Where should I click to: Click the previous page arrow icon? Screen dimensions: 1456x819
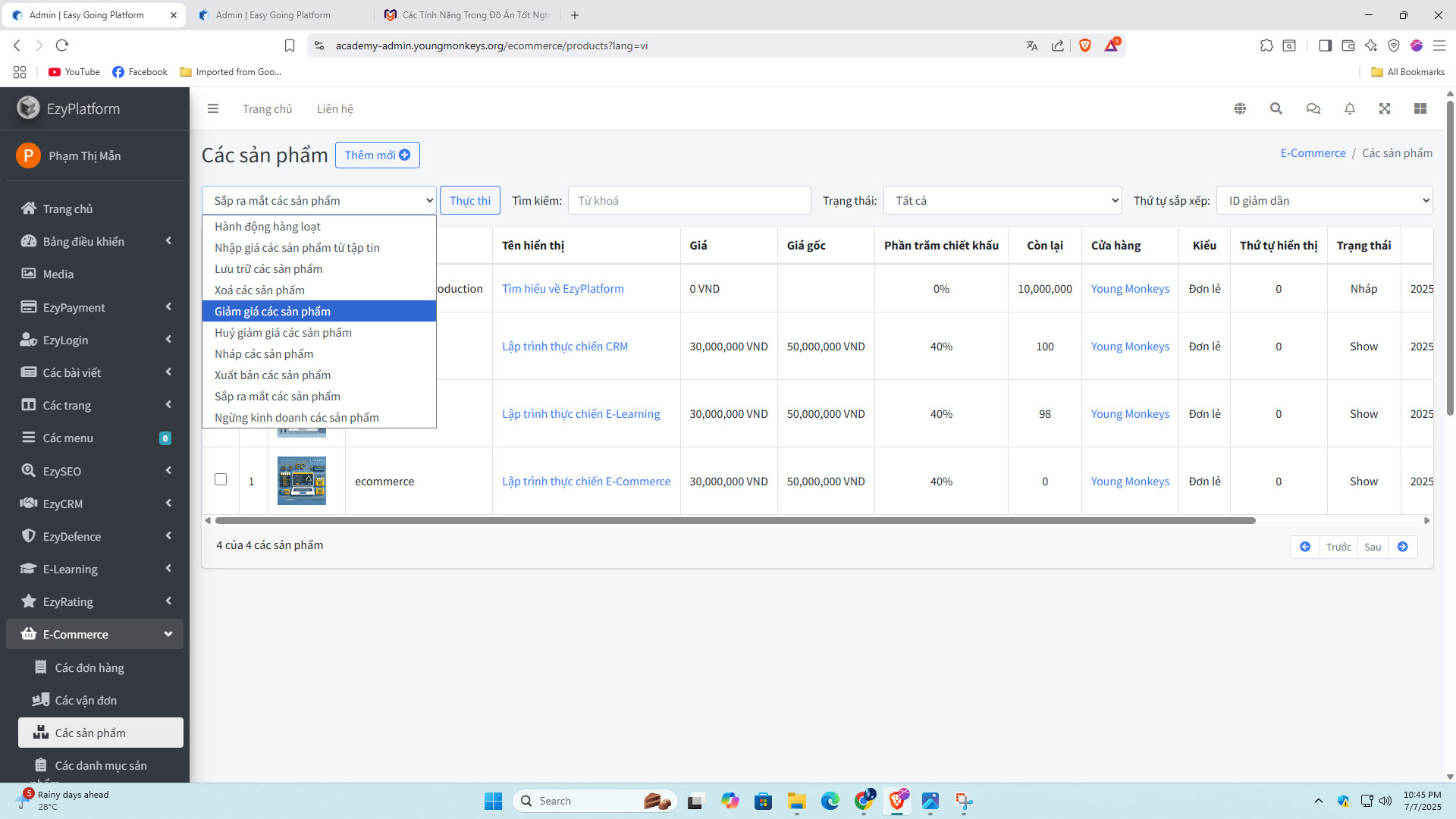tap(1305, 547)
